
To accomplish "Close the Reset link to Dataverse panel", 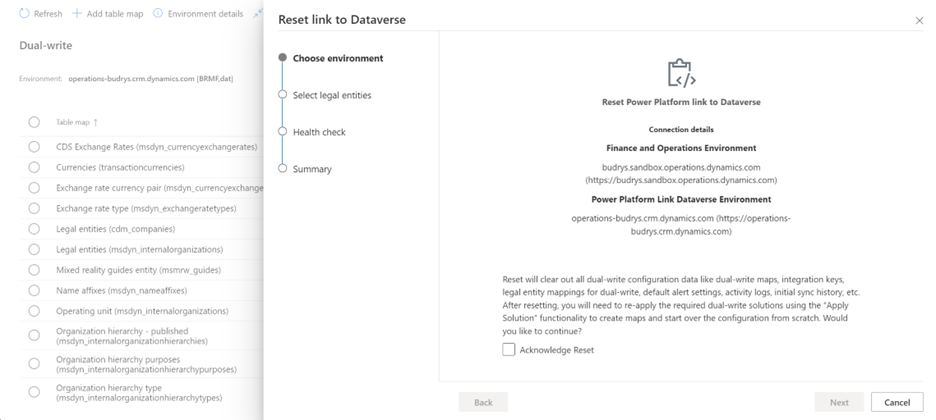I will tap(919, 20).
